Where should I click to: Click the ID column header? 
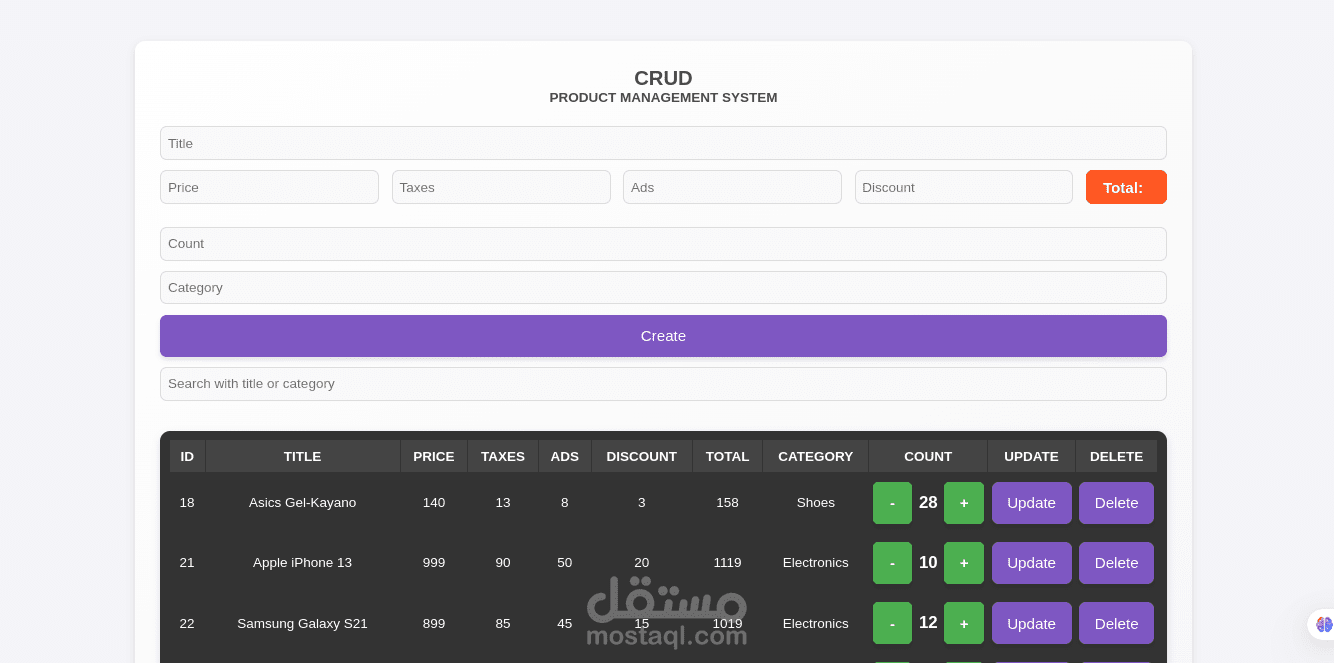click(x=187, y=456)
